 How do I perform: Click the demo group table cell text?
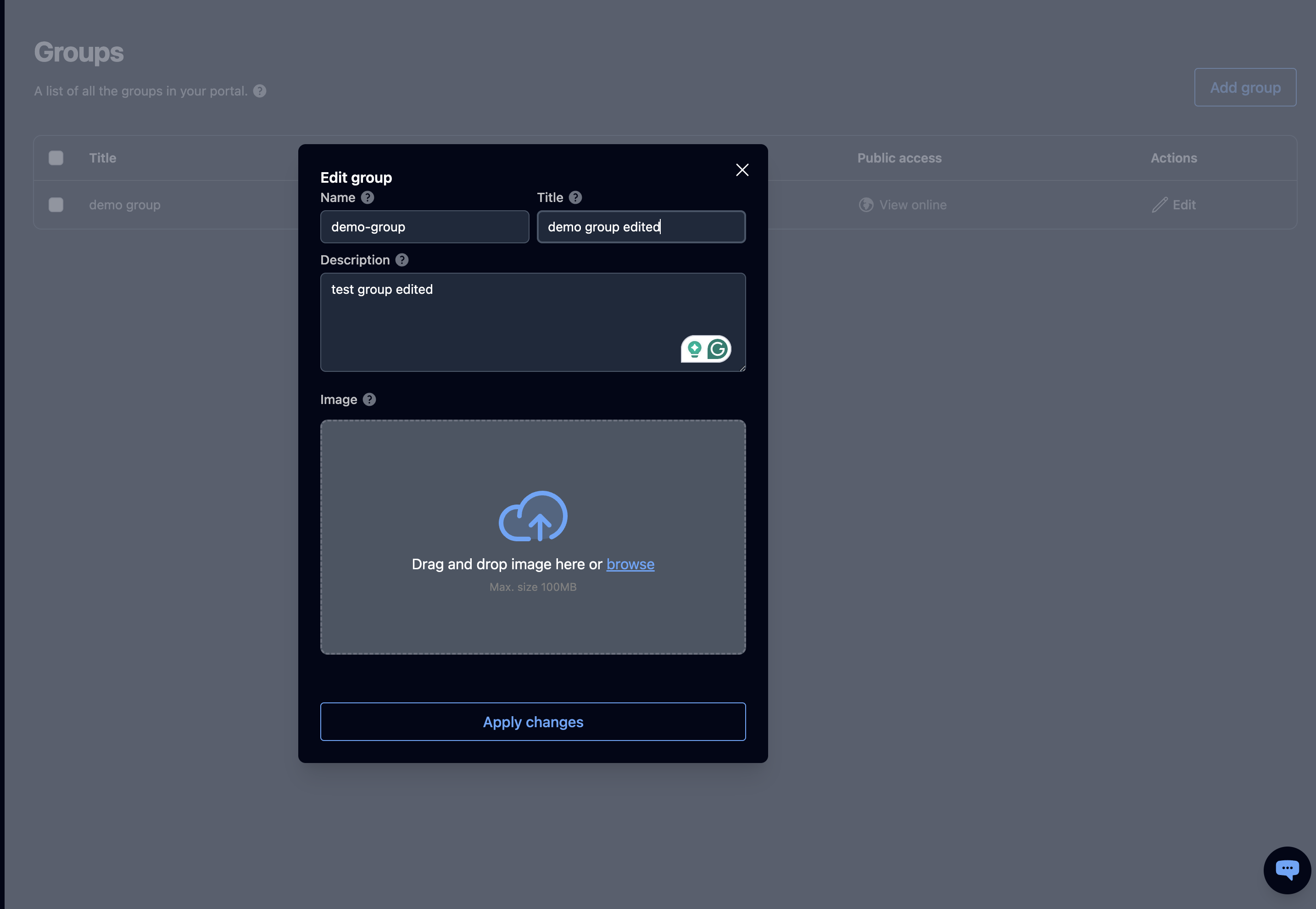pos(125,205)
